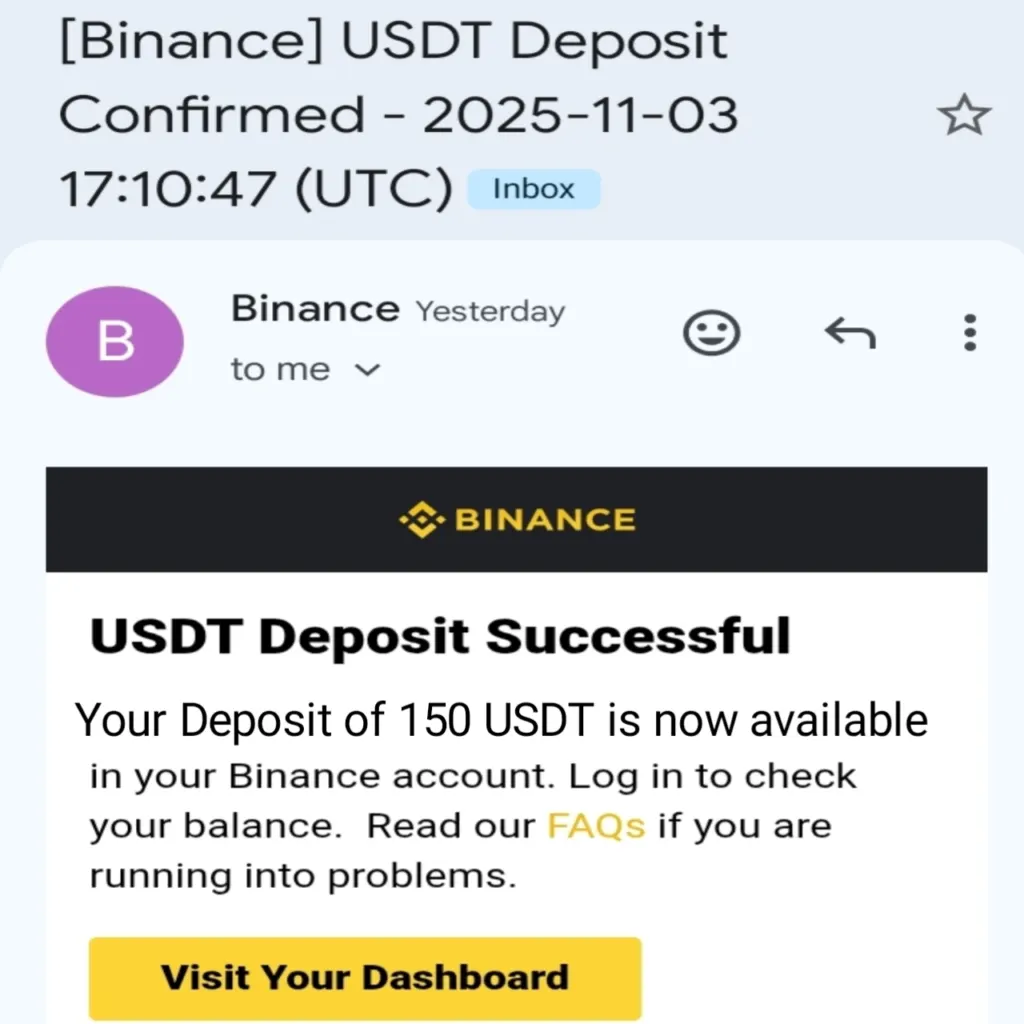Reply using the arrow icon

[x=849, y=333]
